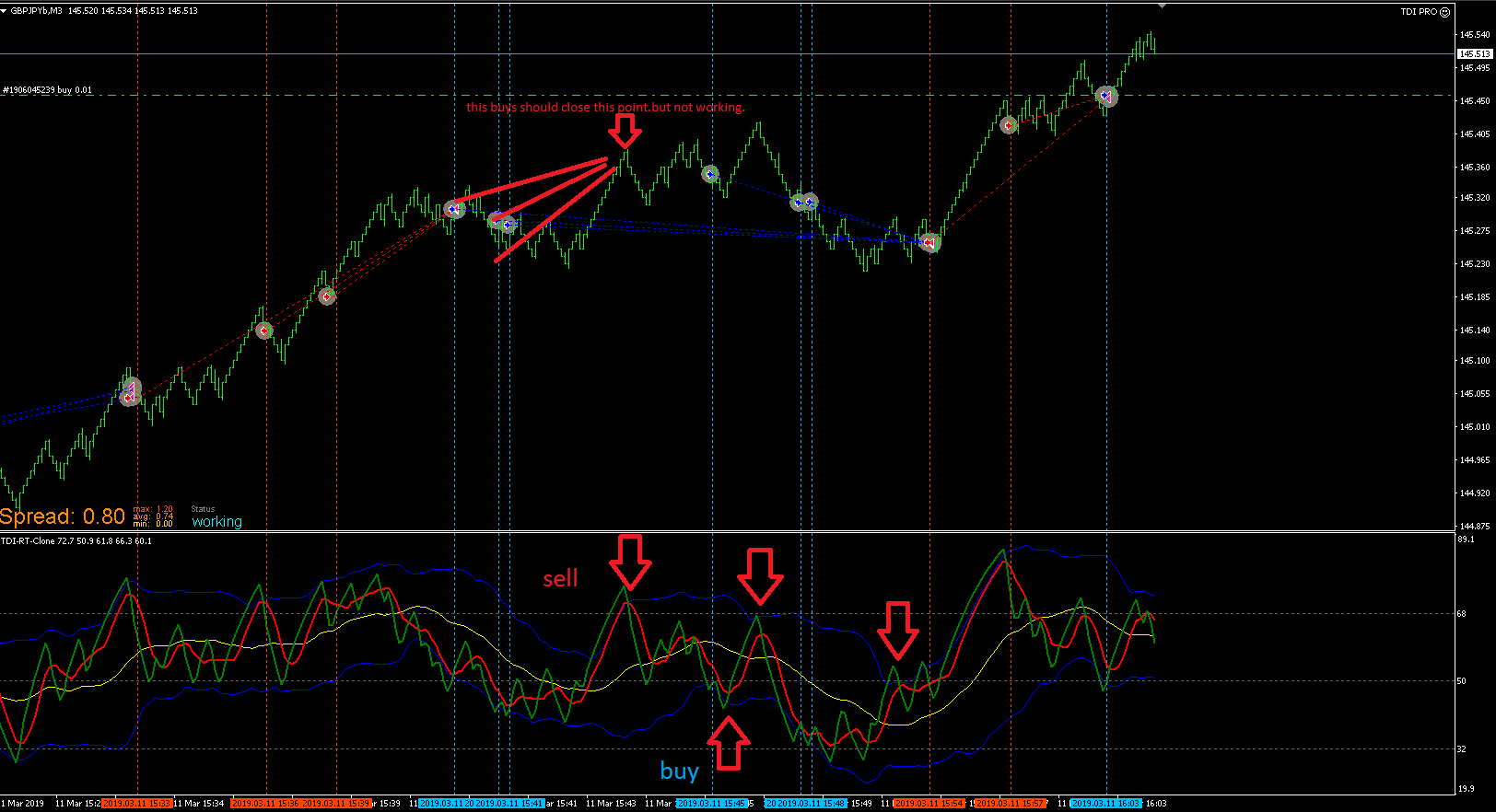Screen dimensions: 1496x812
Task: Click the 145.360 price scale label
Action: [x=1475, y=167]
